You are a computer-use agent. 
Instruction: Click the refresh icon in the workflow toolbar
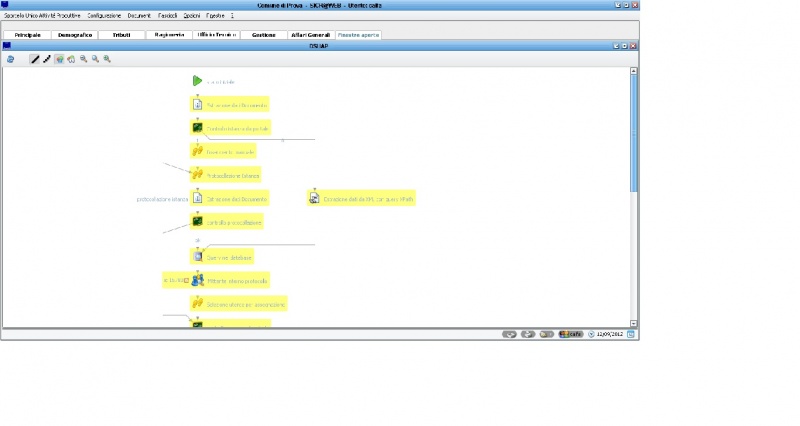pos(10,59)
